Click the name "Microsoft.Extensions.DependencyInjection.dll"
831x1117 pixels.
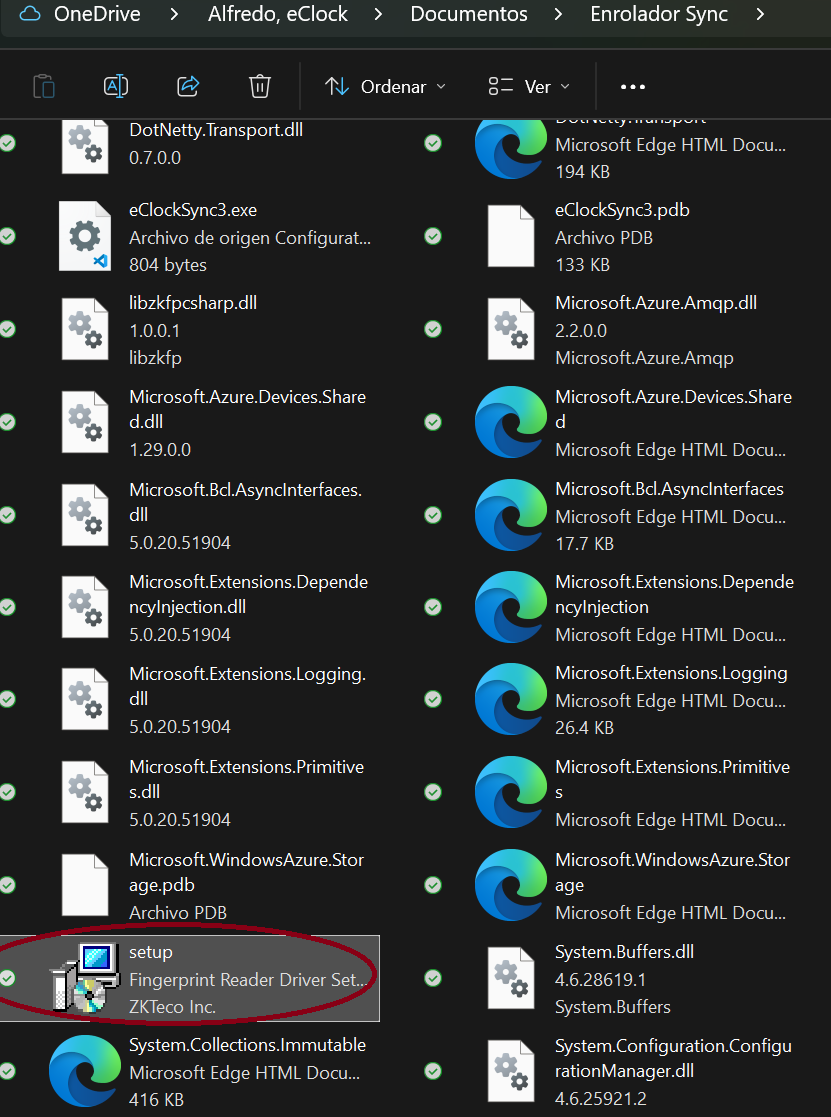(x=249, y=594)
